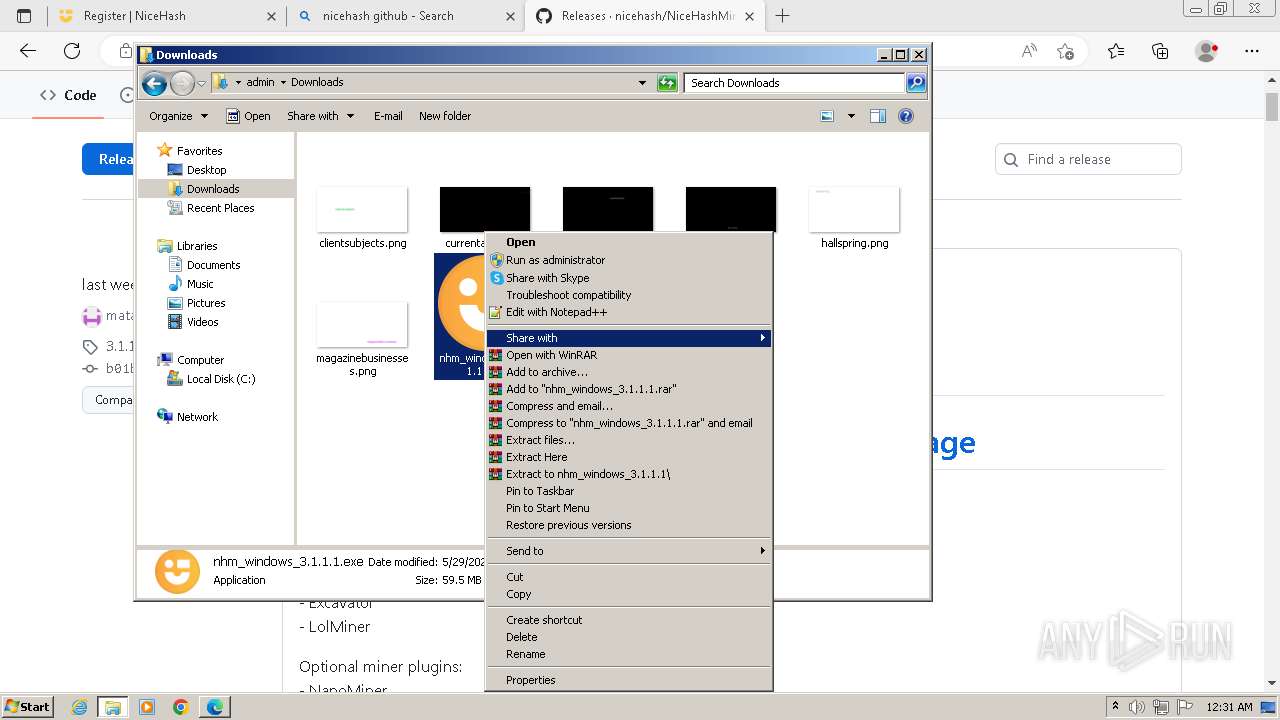Select Documents library

click(213, 265)
